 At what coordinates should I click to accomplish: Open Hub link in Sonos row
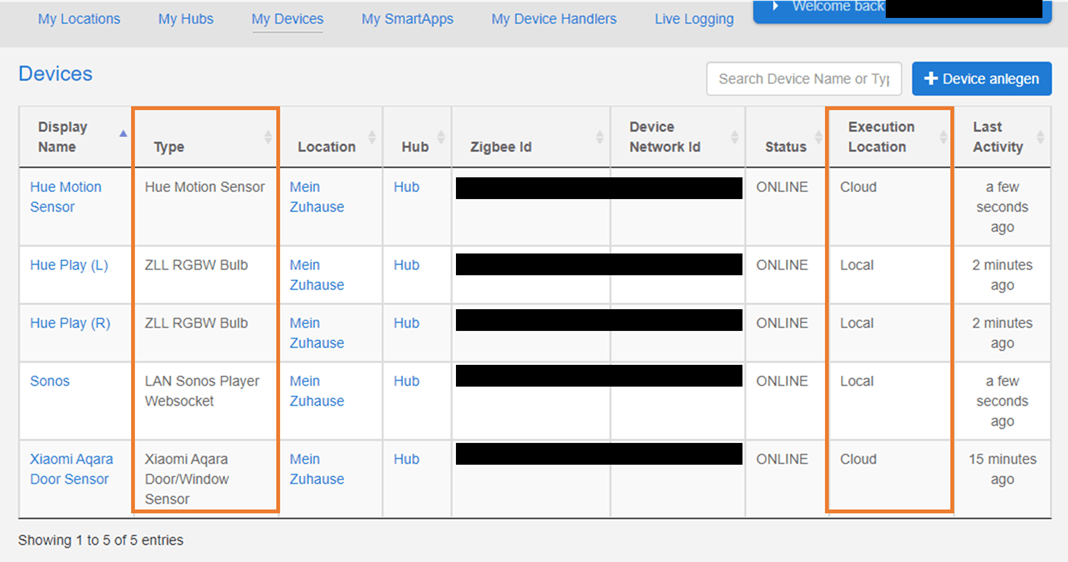(407, 381)
